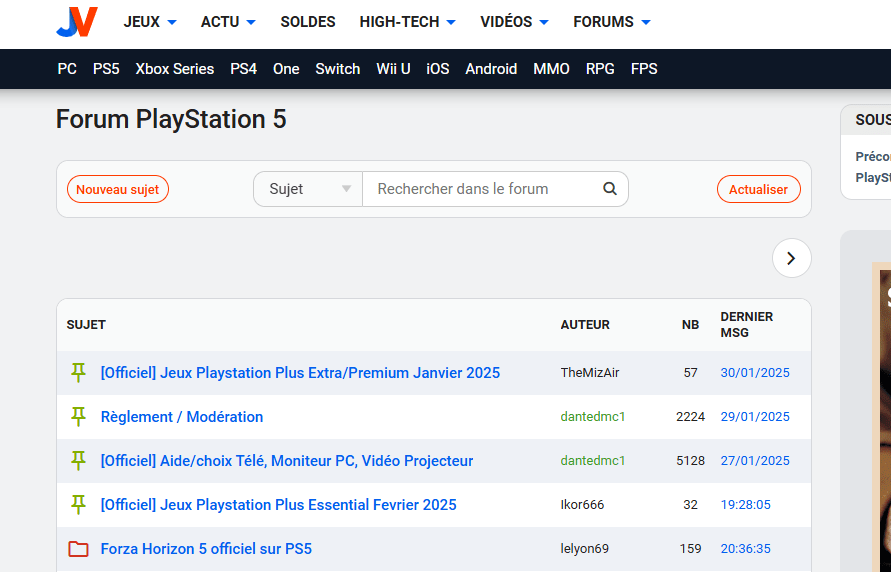891x572 pixels.
Task: Open last message dated 27/01/2025
Action: click(755, 461)
